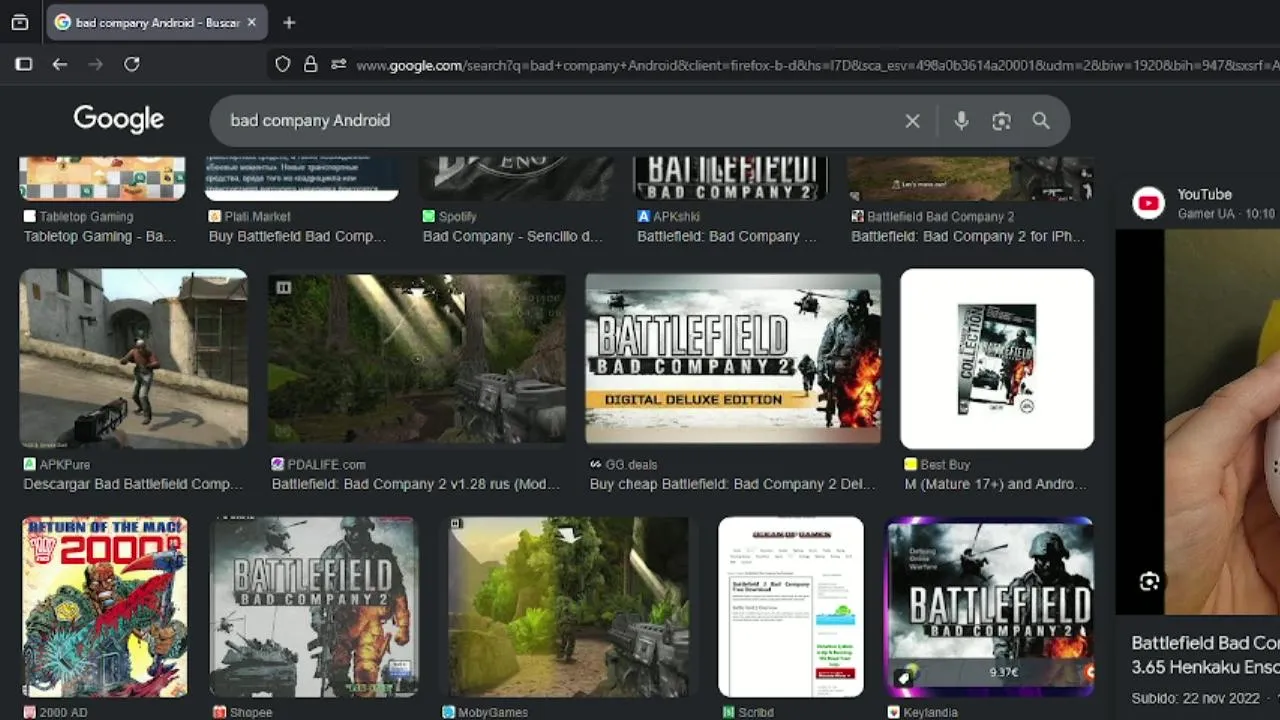Screen dimensions: 1280x720
Task: Open 'Bad Company - Sencillo d...' Spotify link
Action: pyautogui.click(x=512, y=236)
